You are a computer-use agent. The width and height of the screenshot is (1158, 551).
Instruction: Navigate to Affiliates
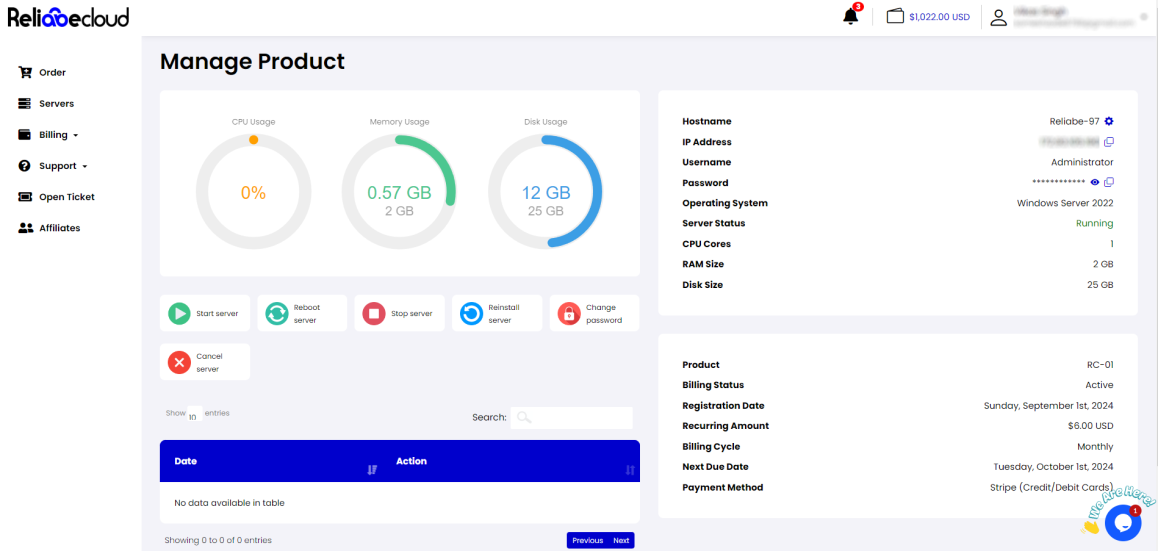coord(59,227)
